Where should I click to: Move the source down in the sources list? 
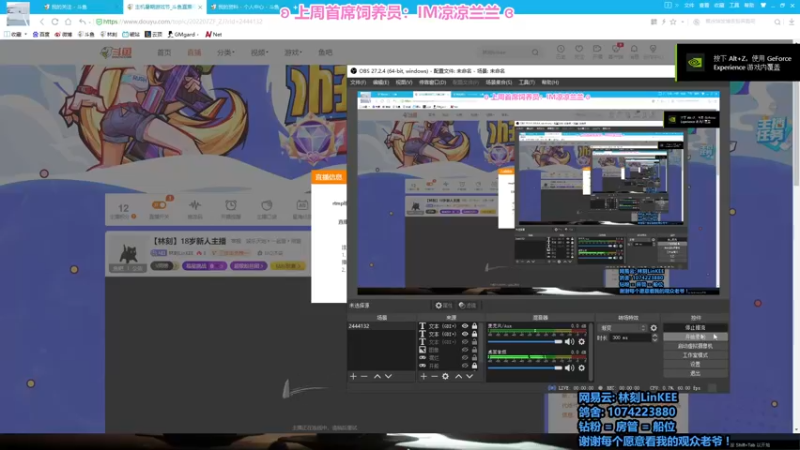tap(469, 377)
